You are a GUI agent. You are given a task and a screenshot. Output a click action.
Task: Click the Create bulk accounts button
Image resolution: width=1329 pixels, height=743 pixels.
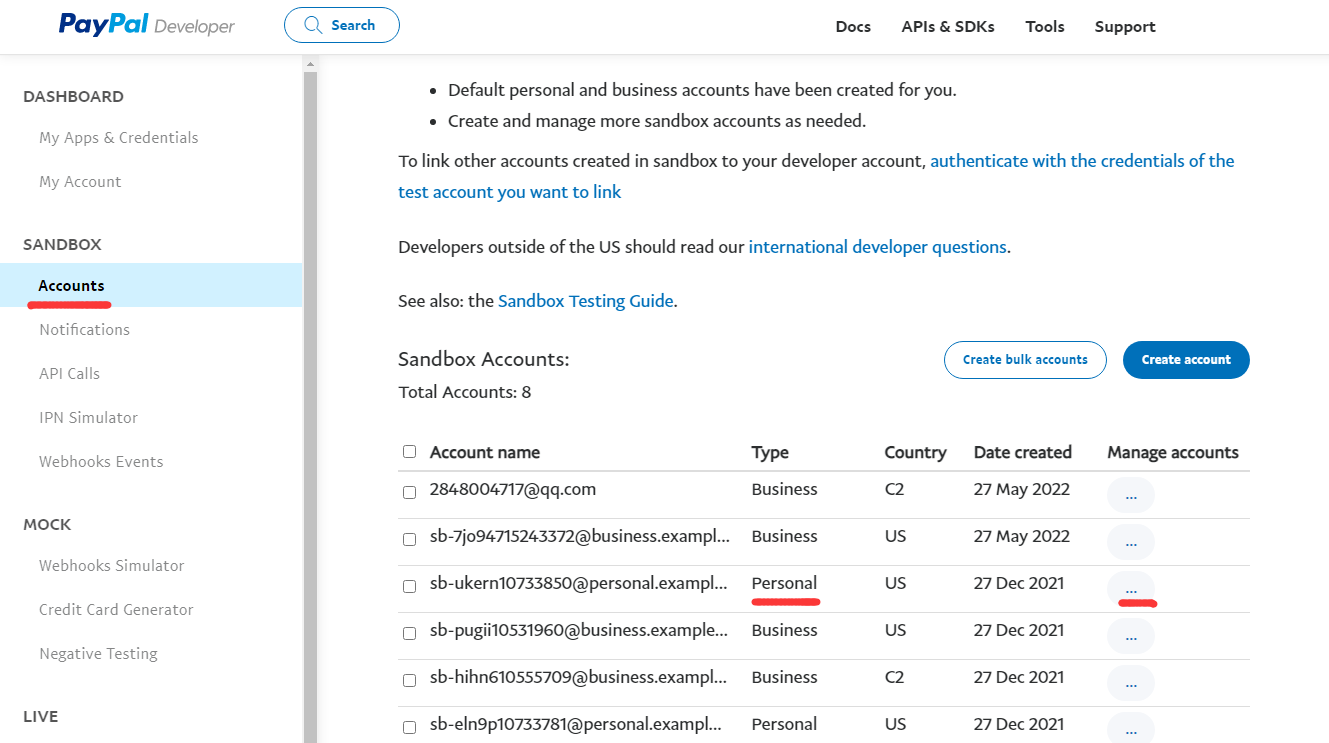click(x=1024, y=360)
